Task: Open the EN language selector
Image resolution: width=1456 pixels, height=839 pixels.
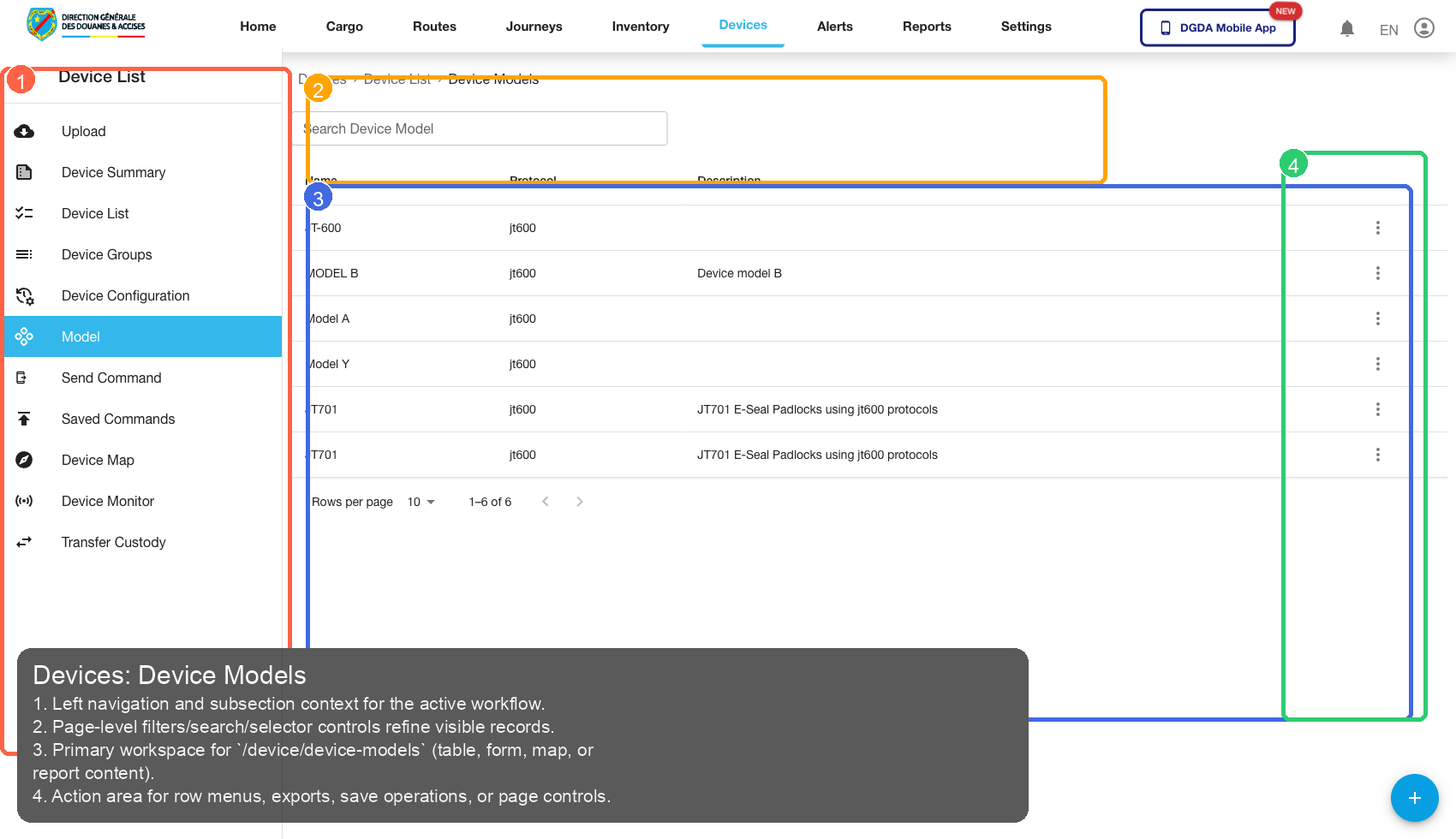Action: point(1388,30)
